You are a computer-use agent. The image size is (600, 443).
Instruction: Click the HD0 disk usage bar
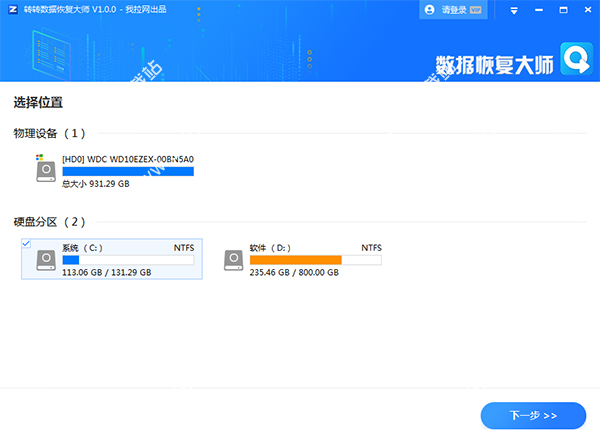click(x=128, y=171)
